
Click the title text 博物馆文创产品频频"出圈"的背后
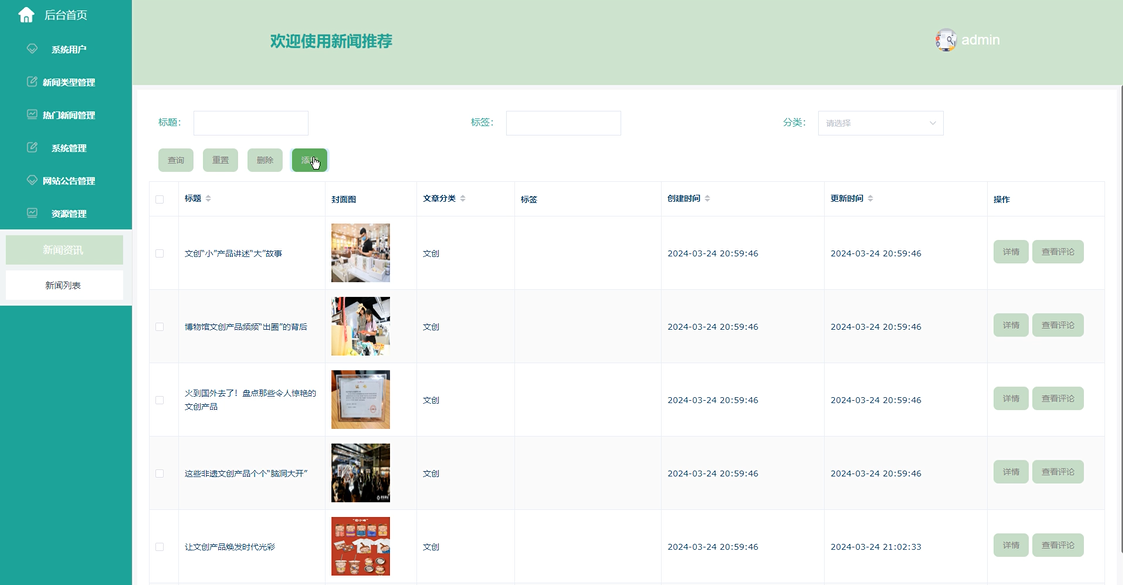[246, 327]
